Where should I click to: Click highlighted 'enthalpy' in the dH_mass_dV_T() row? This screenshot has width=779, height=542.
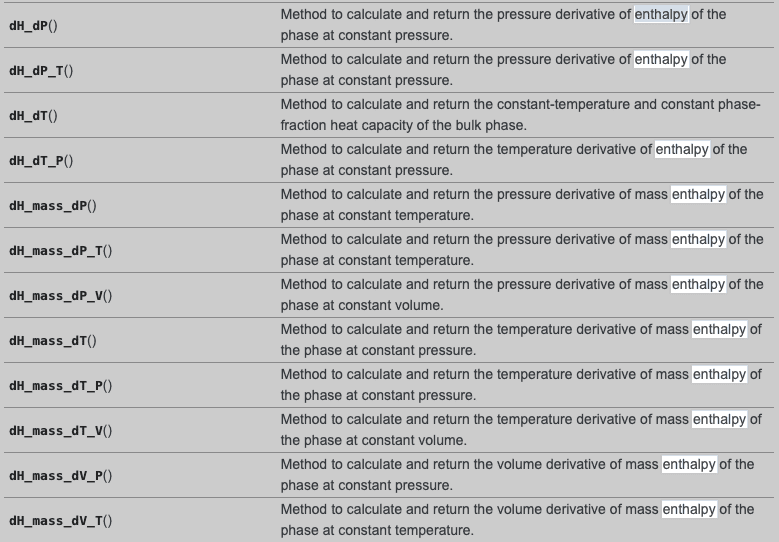[688, 510]
